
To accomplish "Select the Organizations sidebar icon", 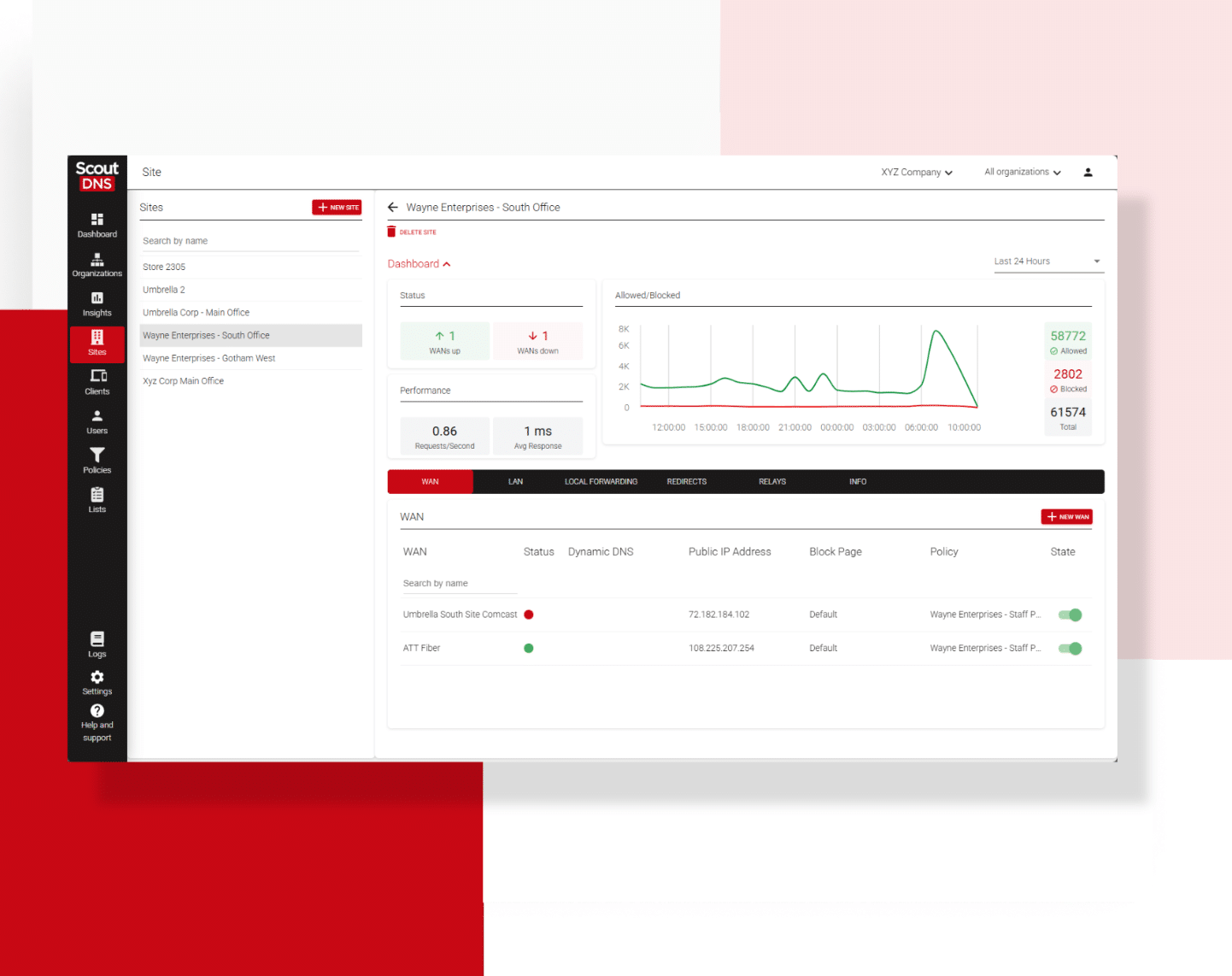I will pos(97,264).
